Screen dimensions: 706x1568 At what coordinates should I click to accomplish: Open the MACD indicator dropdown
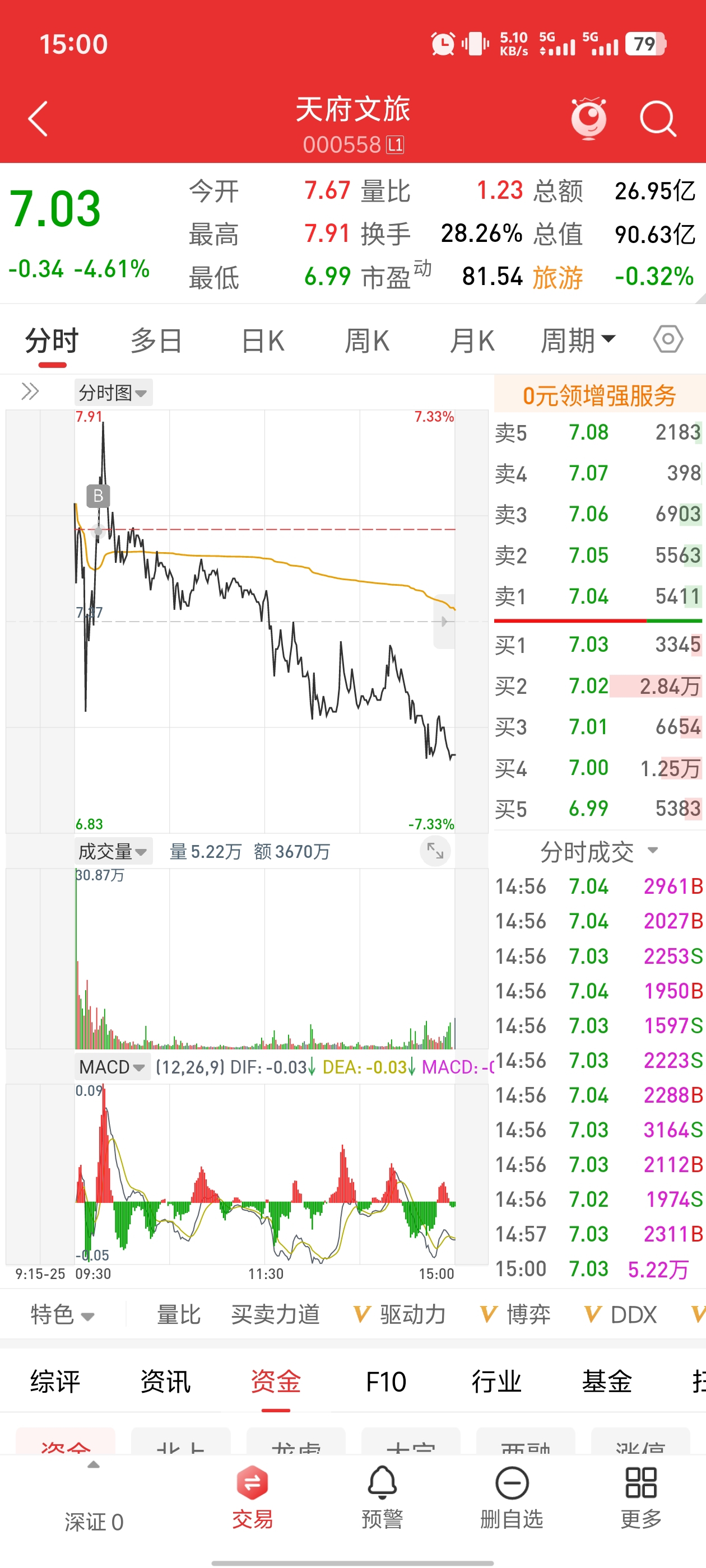click(112, 1067)
